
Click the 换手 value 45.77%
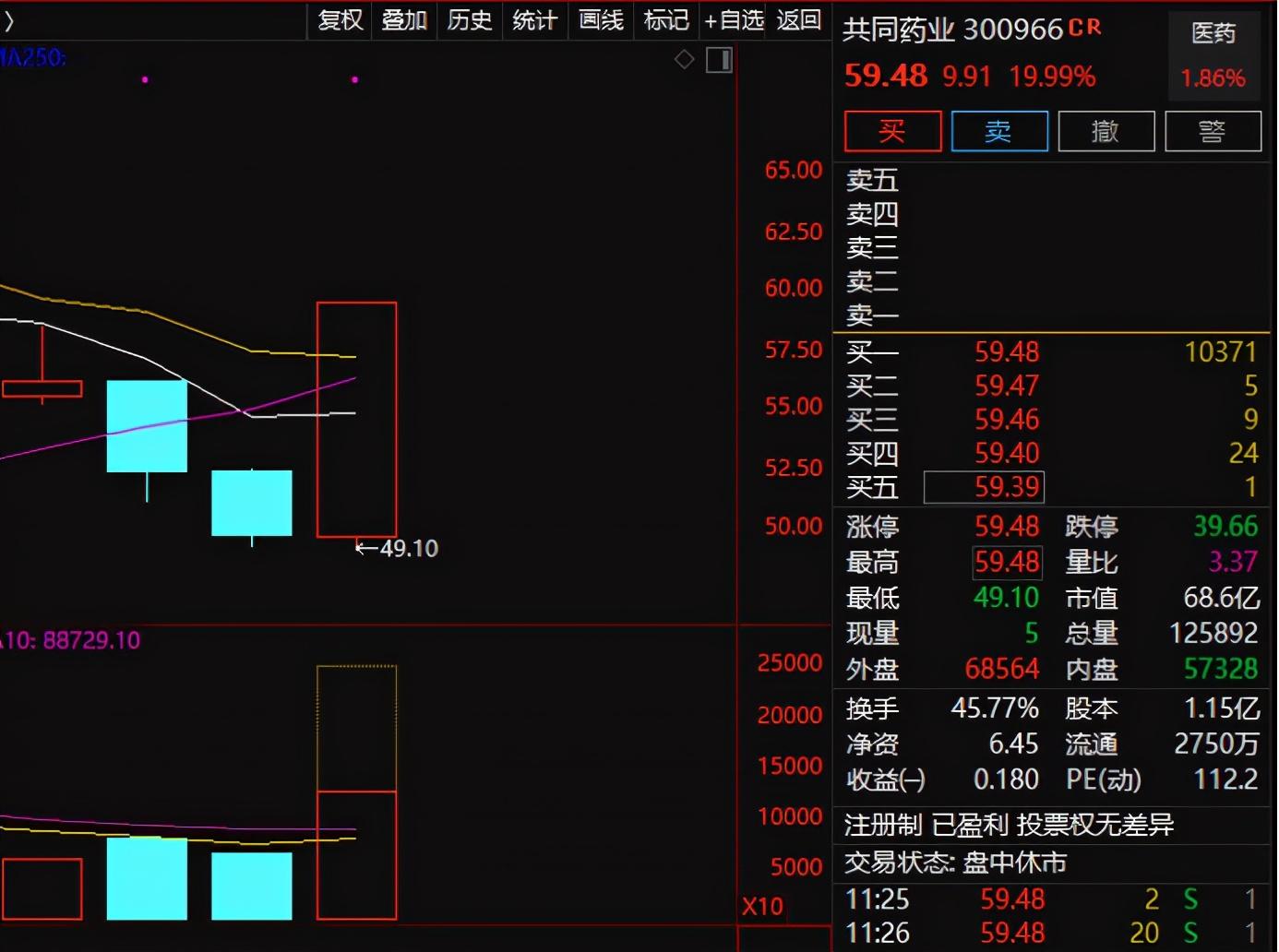coord(995,708)
